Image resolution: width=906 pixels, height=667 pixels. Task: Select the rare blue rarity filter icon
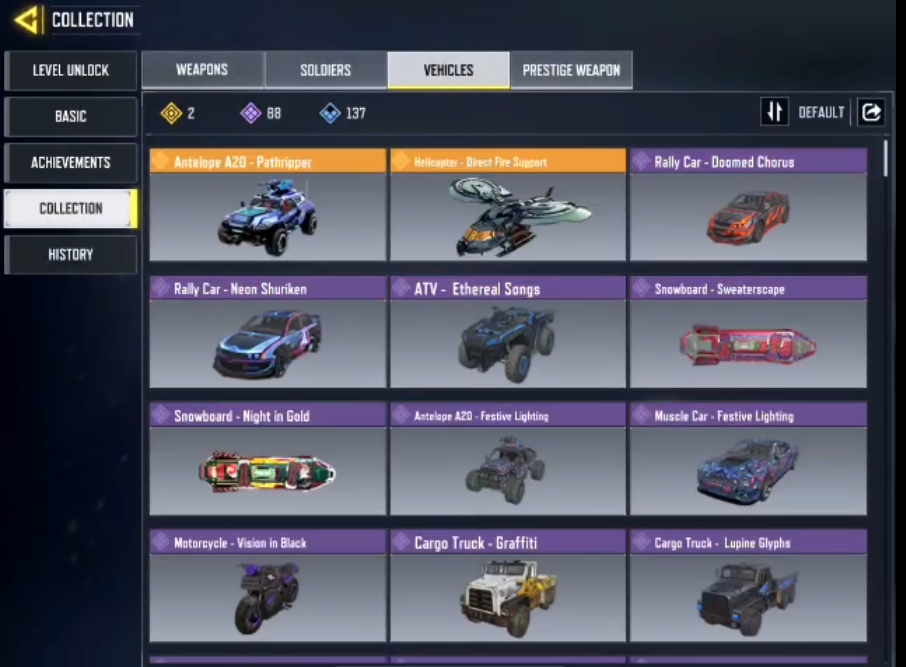[330, 113]
